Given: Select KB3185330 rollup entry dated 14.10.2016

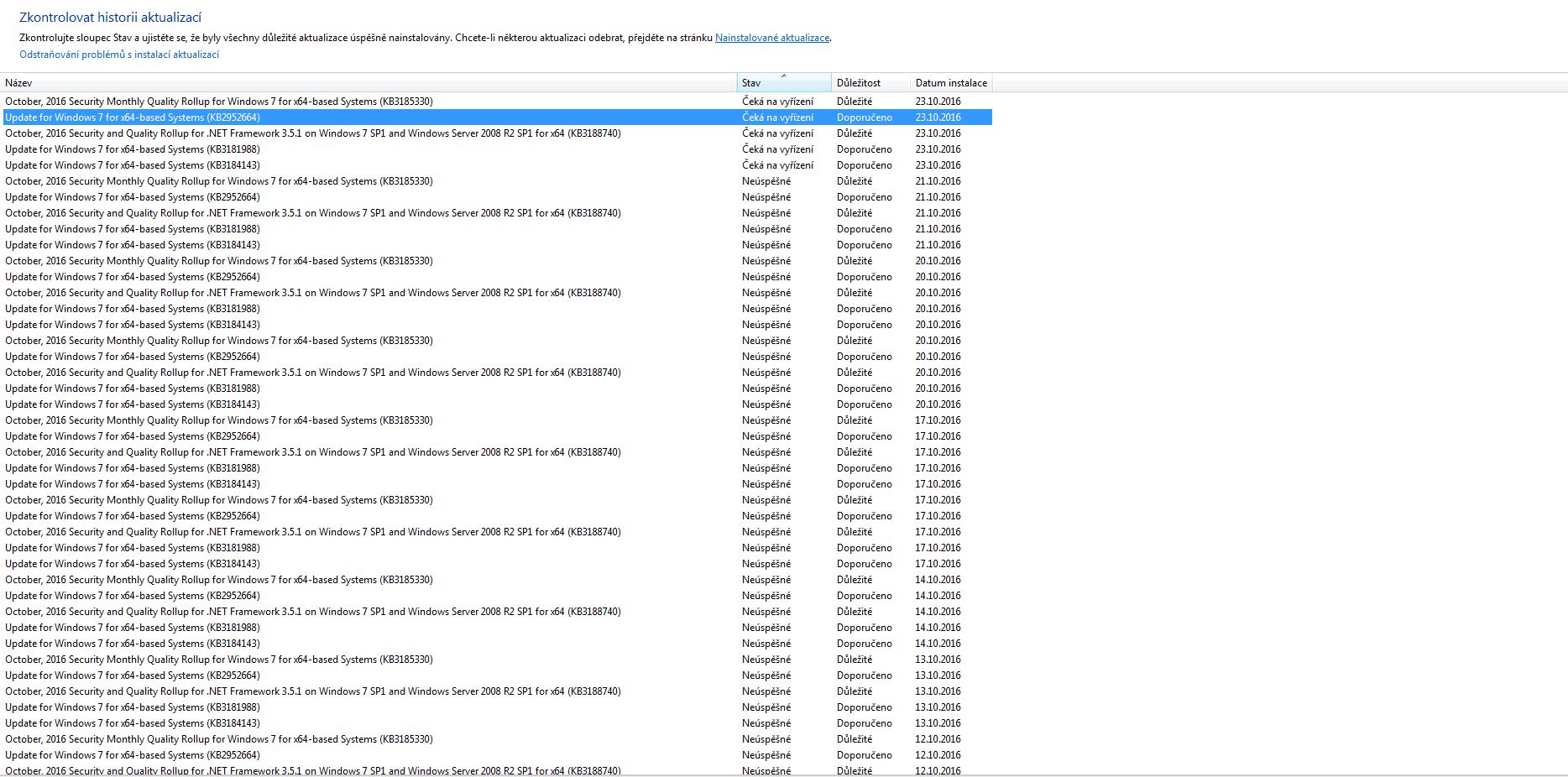Looking at the screenshot, I should 498,580.
